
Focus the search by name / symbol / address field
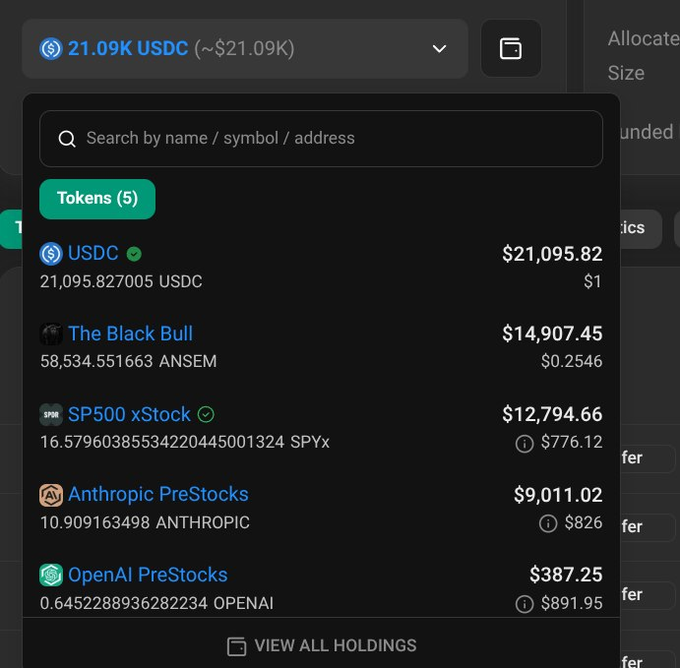pyautogui.click(x=321, y=138)
